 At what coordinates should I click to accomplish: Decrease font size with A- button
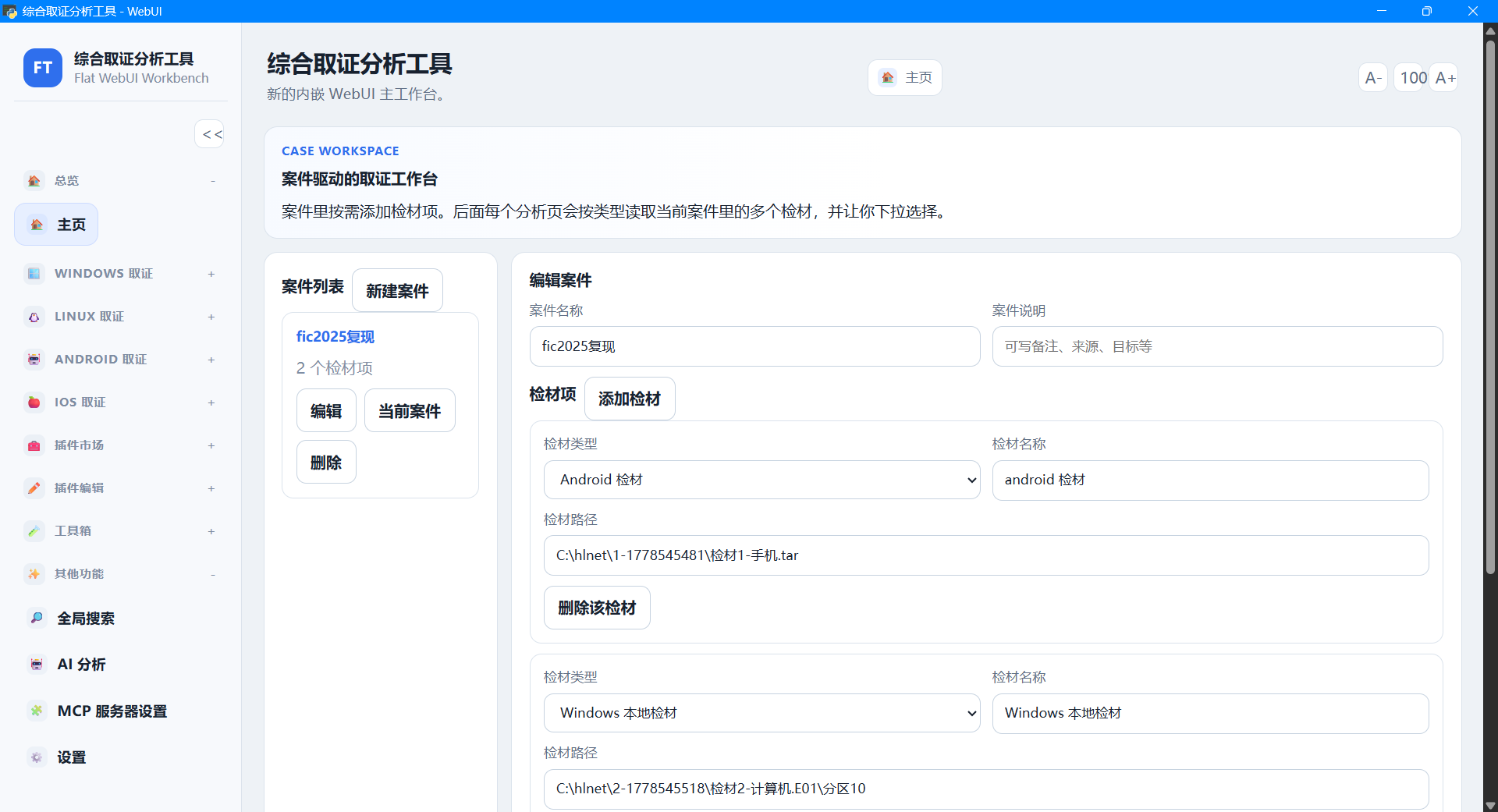(1373, 77)
